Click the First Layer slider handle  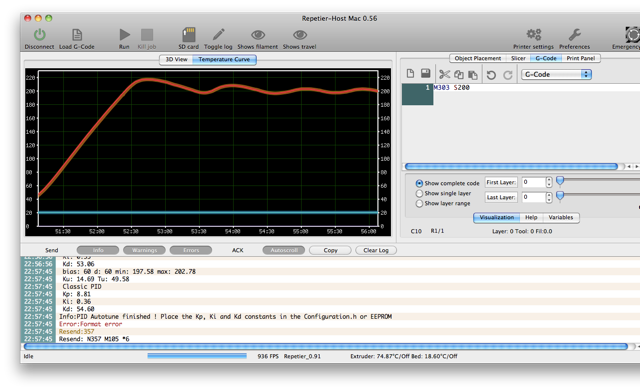point(560,180)
